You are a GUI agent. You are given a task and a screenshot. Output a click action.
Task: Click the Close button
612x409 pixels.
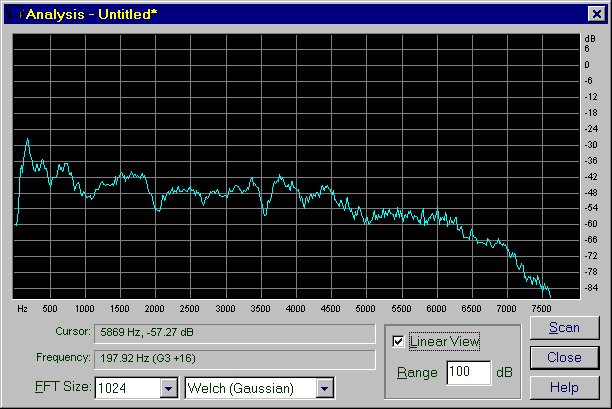pyautogui.click(x=564, y=357)
